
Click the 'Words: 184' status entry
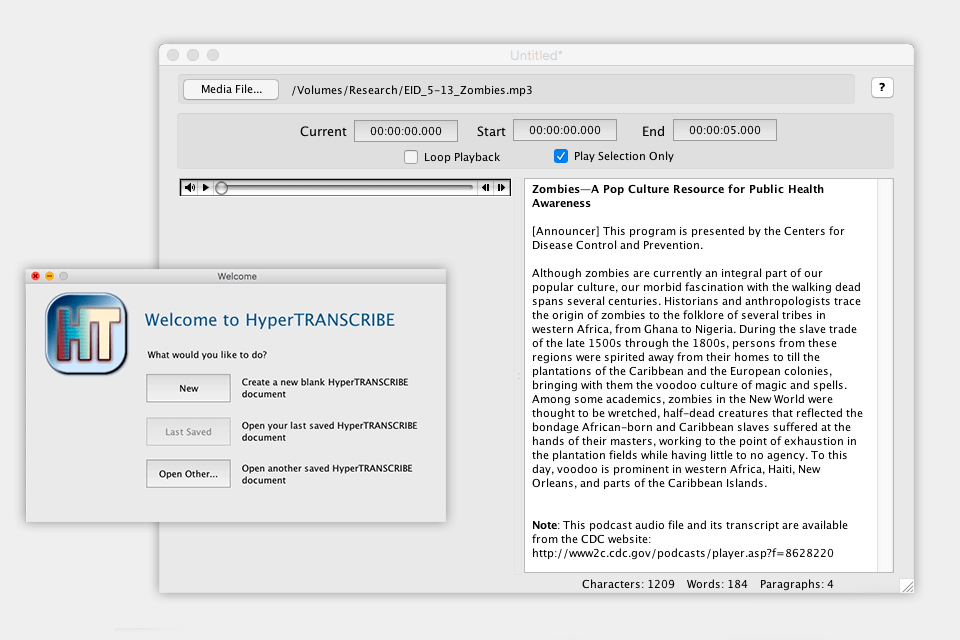pyautogui.click(x=717, y=584)
